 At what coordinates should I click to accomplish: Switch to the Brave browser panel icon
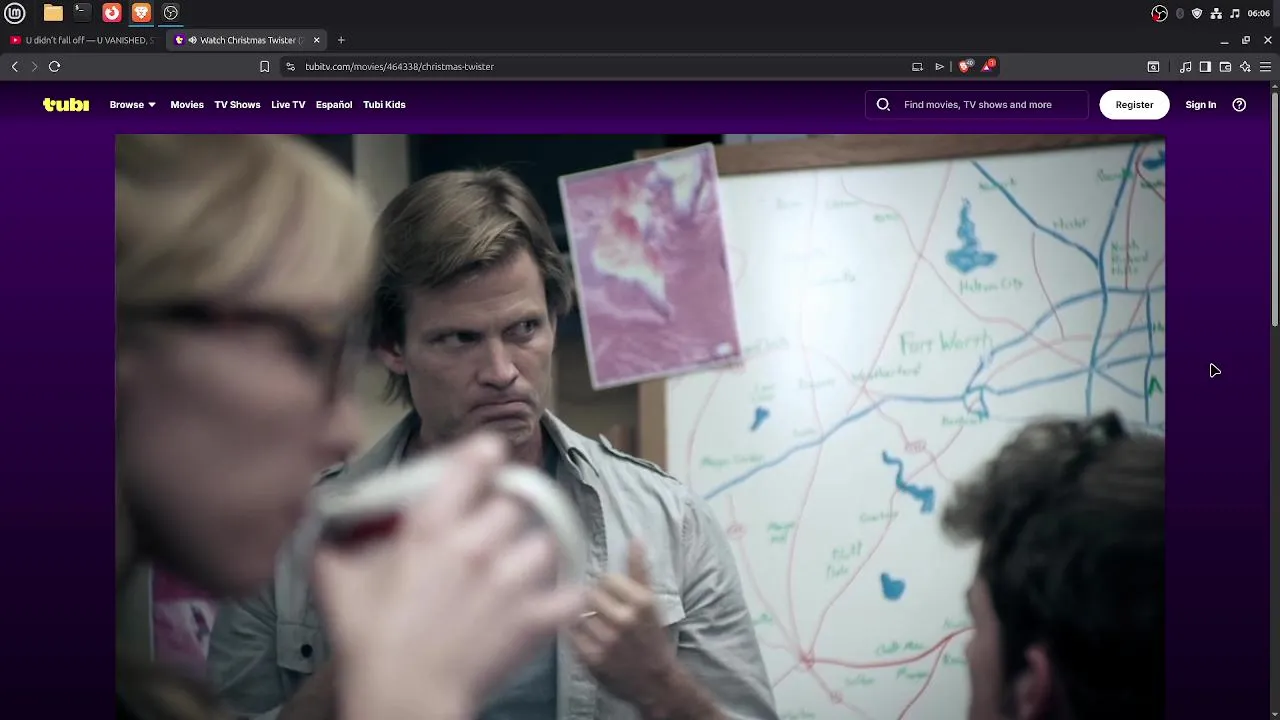(x=141, y=13)
